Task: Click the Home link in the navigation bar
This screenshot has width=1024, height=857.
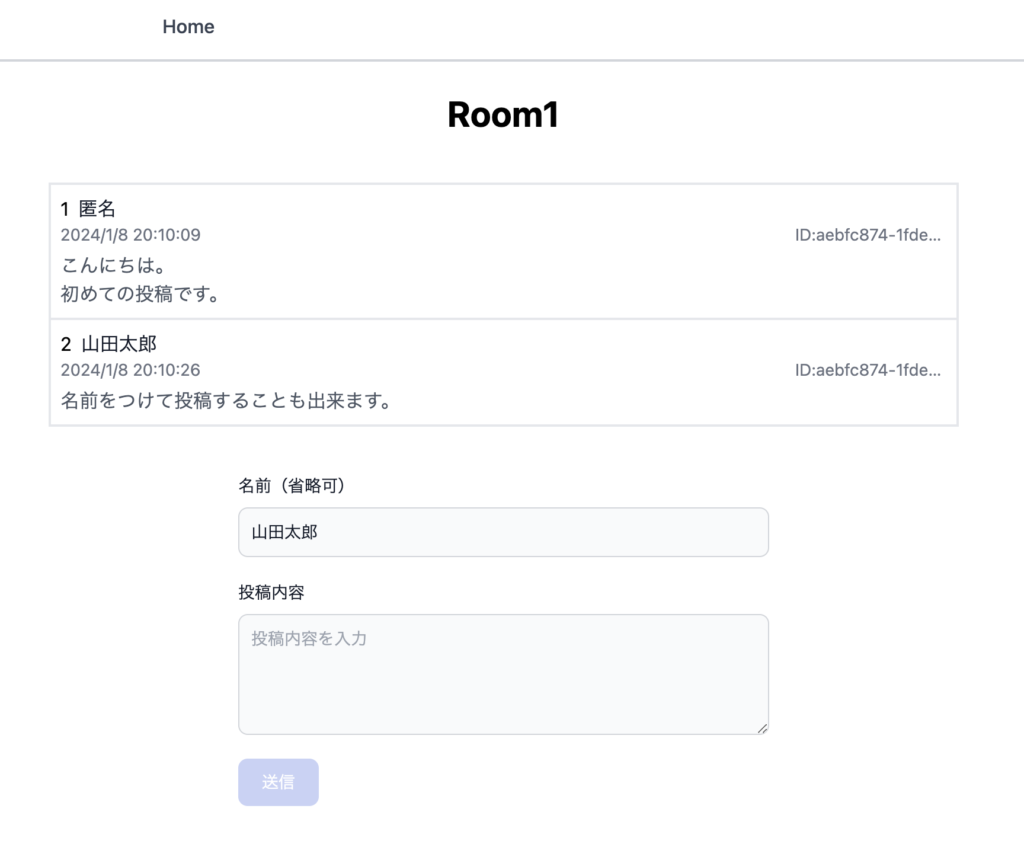Action: 188,27
